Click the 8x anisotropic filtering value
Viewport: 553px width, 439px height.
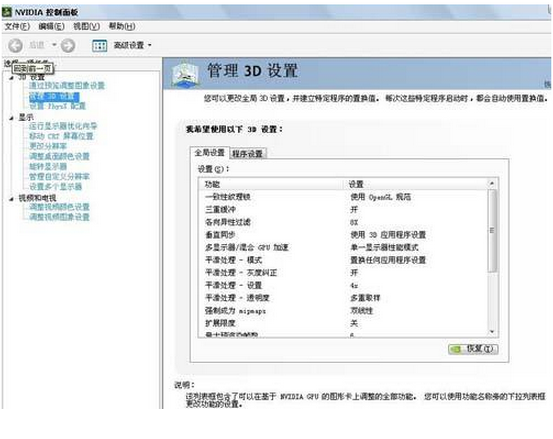(354, 222)
